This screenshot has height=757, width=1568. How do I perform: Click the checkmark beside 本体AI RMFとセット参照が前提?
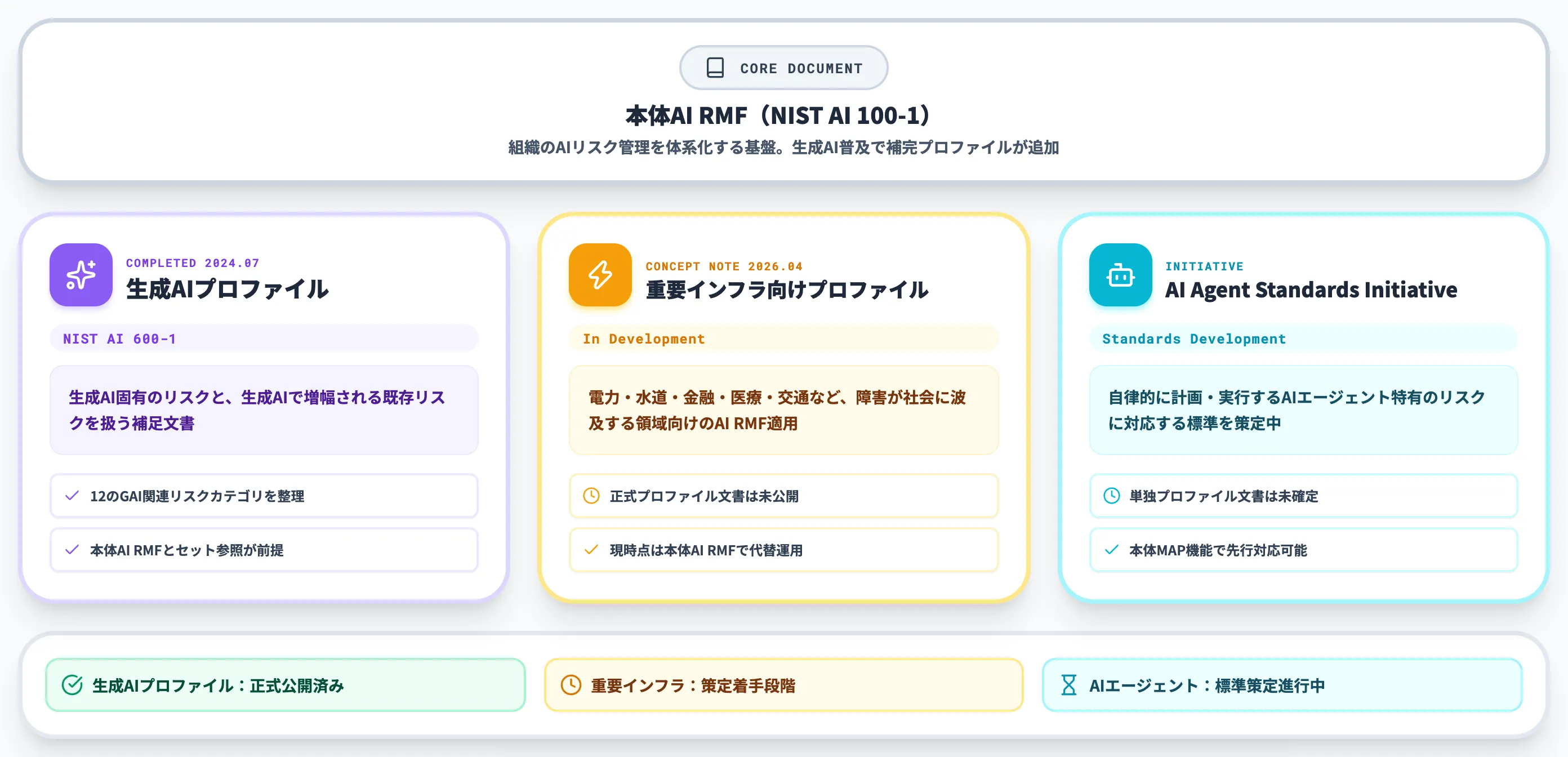click(x=72, y=550)
